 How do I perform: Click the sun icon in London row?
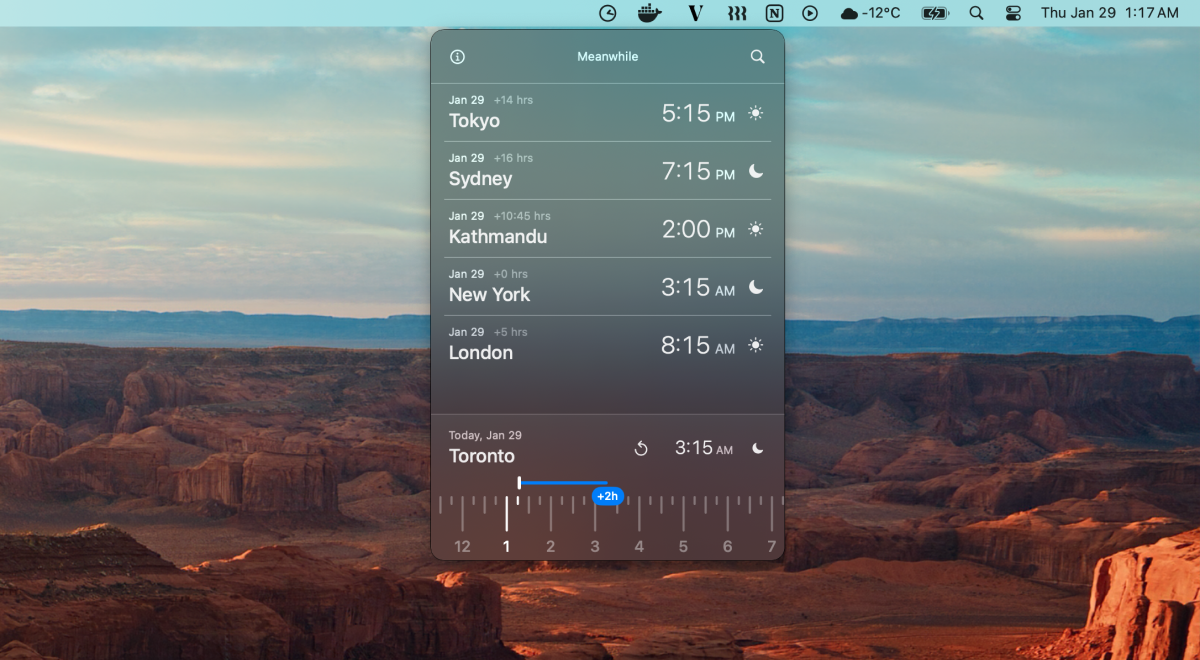(756, 345)
